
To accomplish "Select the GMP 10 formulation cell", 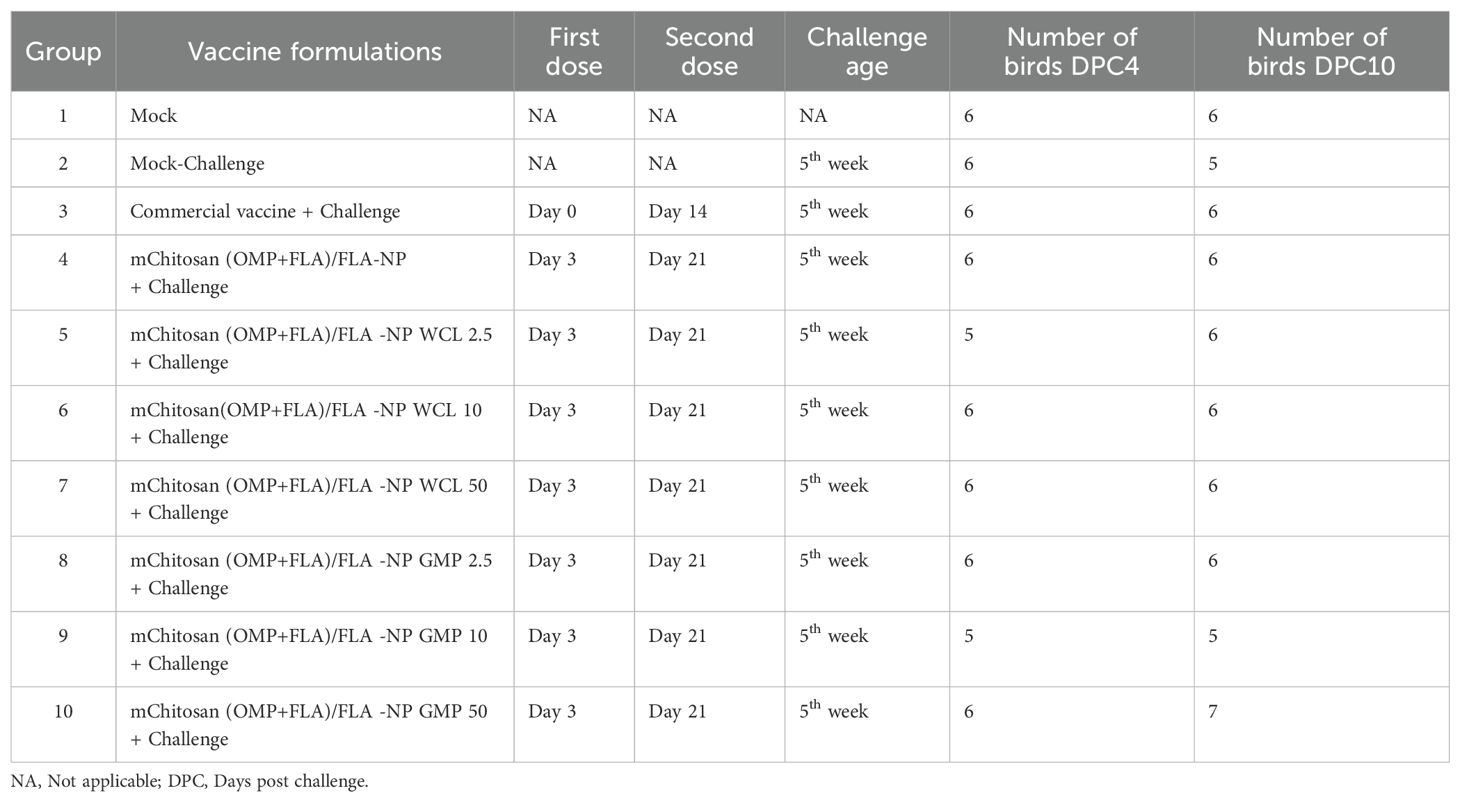I will point(309,649).
